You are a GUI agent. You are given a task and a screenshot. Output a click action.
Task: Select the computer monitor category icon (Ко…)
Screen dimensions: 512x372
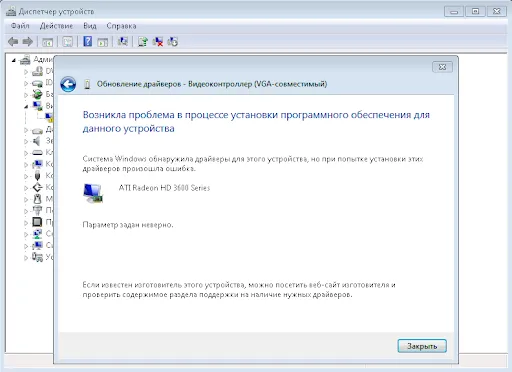37,164
